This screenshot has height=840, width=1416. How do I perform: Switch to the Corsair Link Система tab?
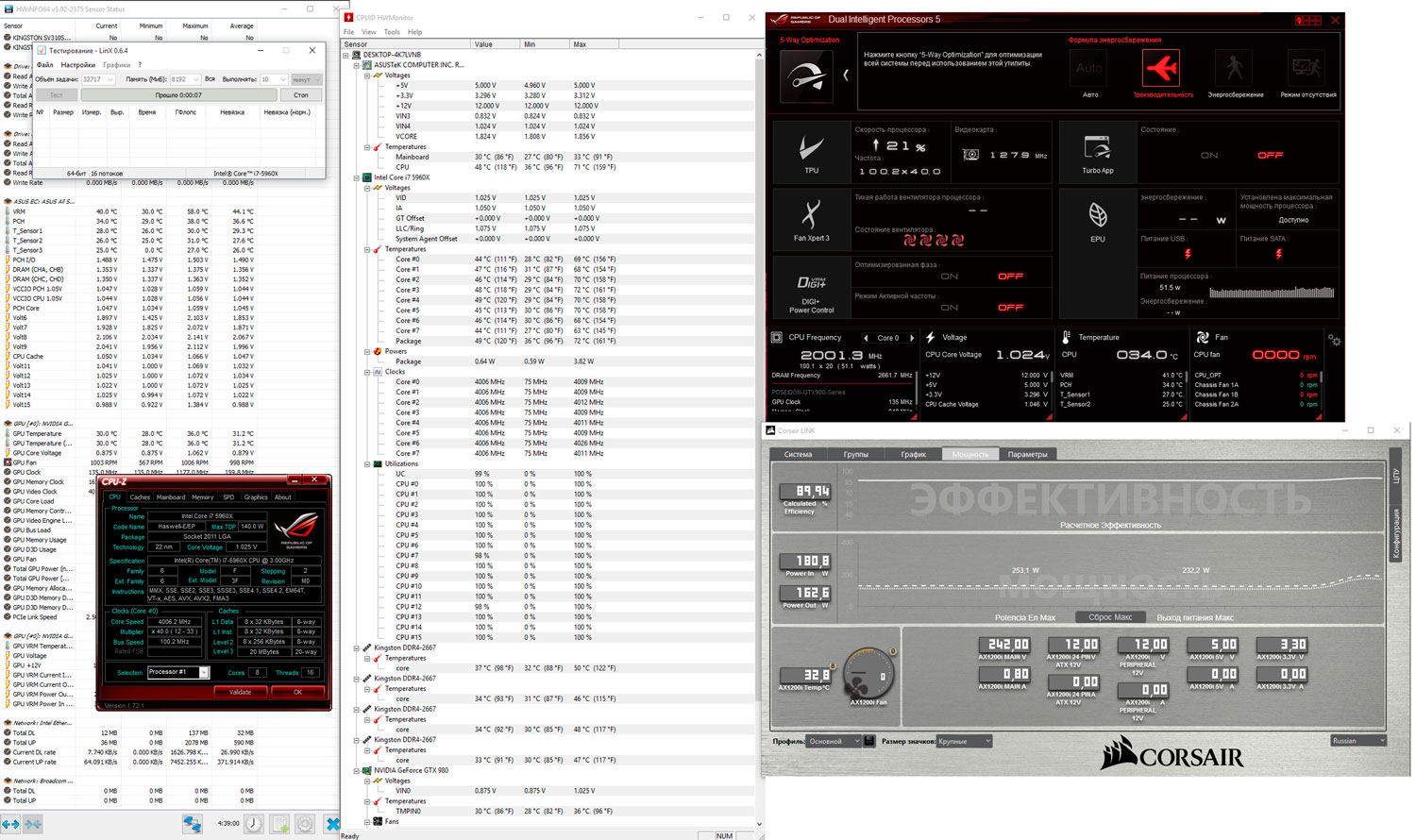point(797,455)
